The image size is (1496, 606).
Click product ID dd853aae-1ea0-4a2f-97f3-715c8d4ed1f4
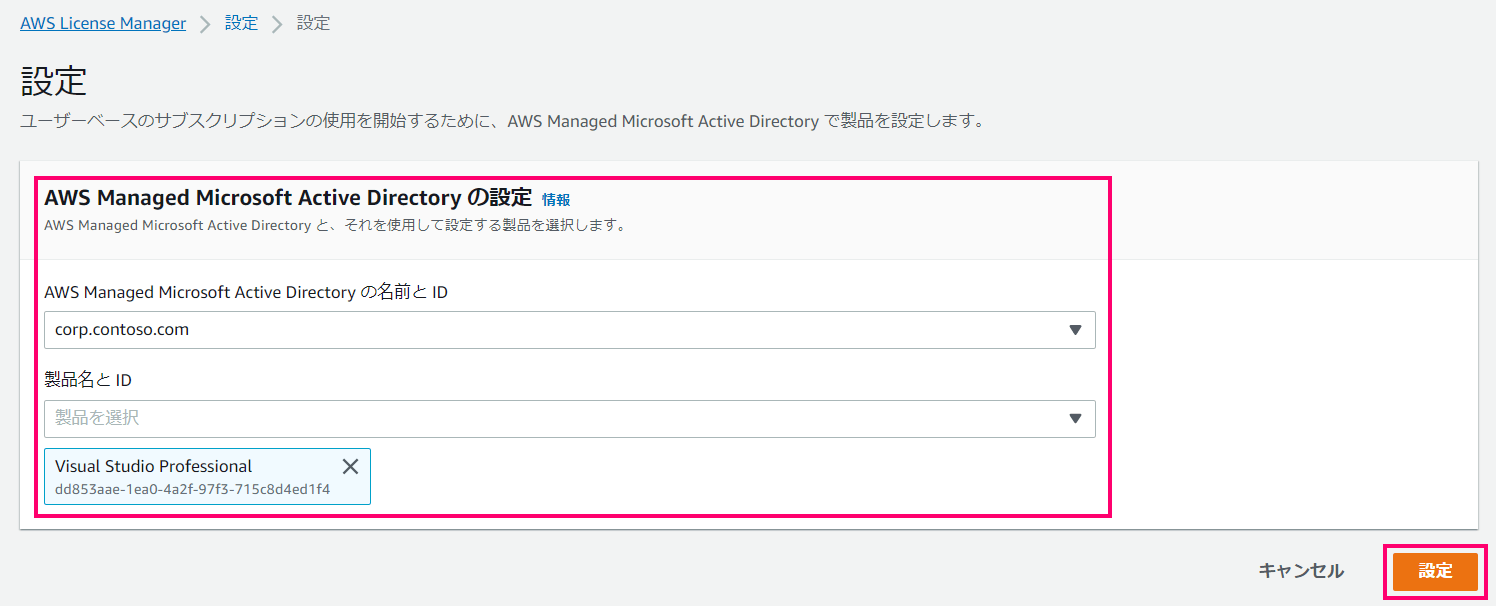tap(192, 490)
